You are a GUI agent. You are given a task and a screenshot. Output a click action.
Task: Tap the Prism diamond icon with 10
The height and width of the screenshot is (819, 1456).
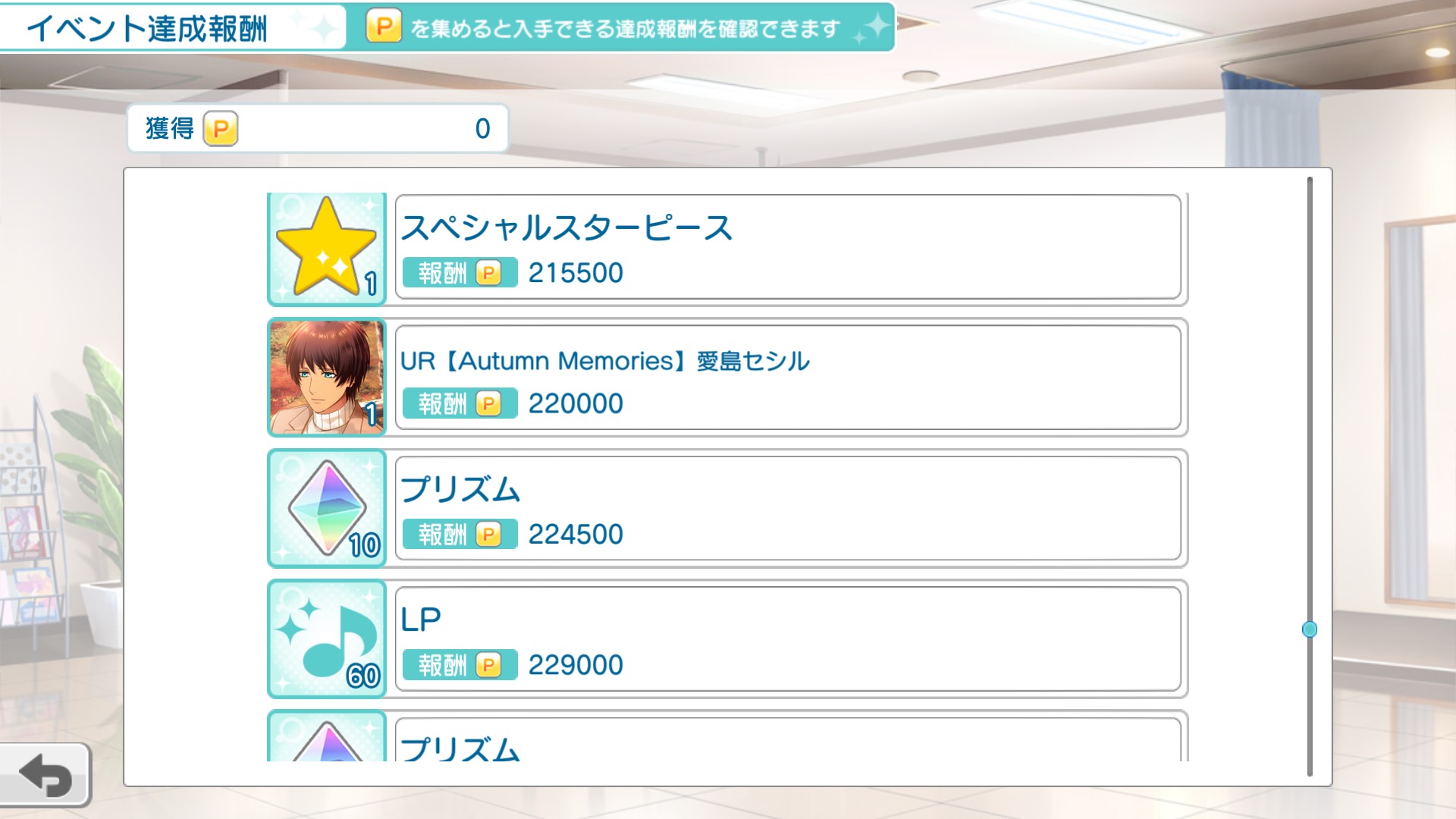point(327,508)
